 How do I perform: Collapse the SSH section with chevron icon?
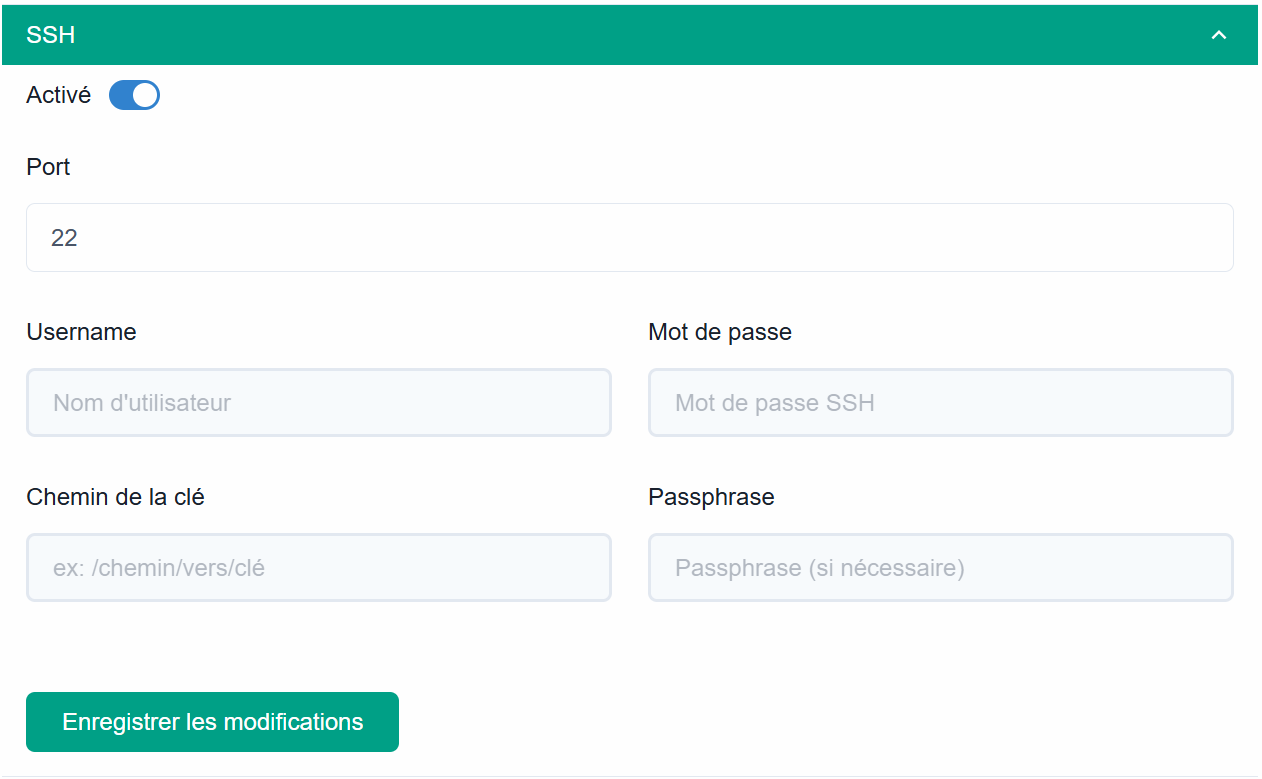tap(1218, 35)
